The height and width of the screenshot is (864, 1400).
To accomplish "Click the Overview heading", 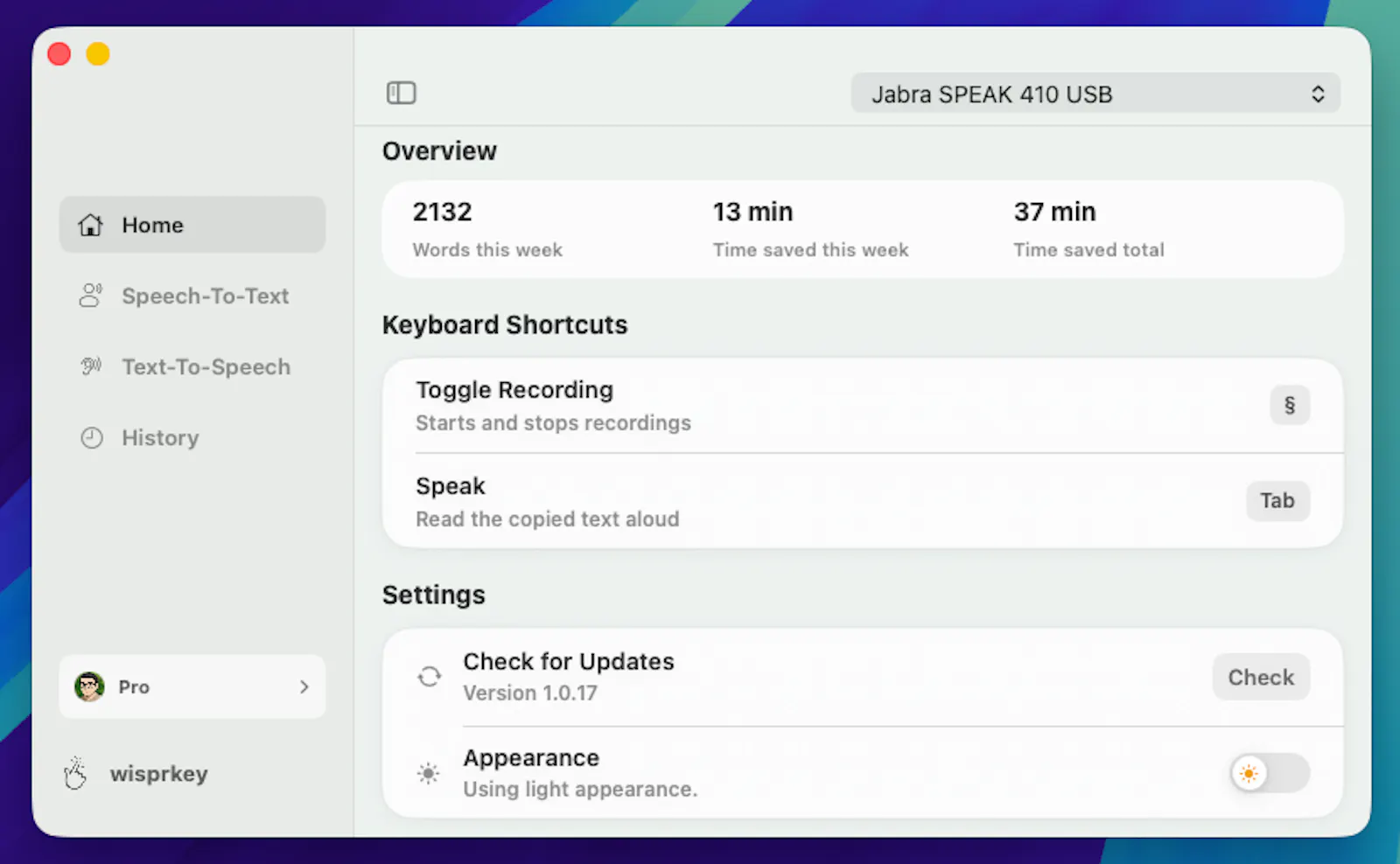I will (x=439, y=150).
